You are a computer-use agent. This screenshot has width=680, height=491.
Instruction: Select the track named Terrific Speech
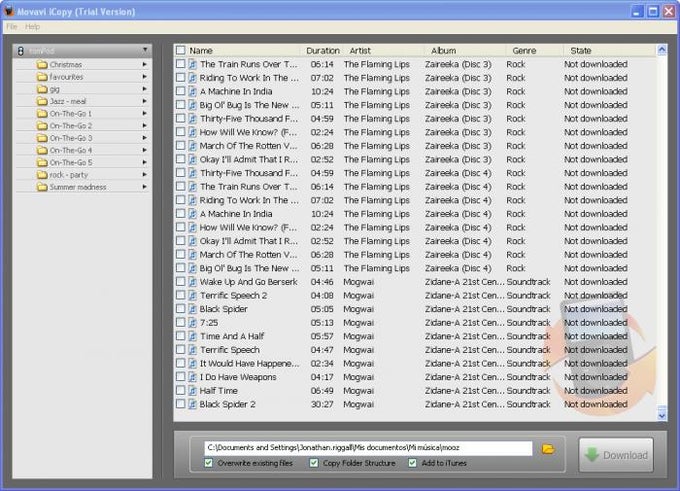point(229,350)
